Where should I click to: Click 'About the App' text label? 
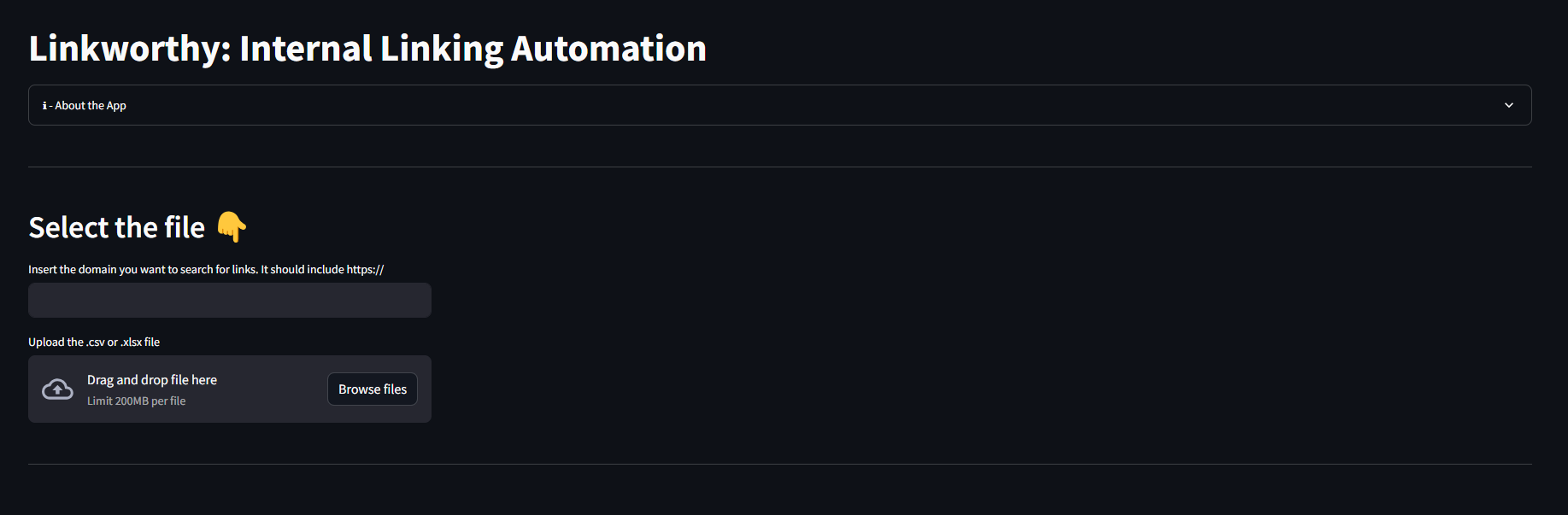coord(90,105)
